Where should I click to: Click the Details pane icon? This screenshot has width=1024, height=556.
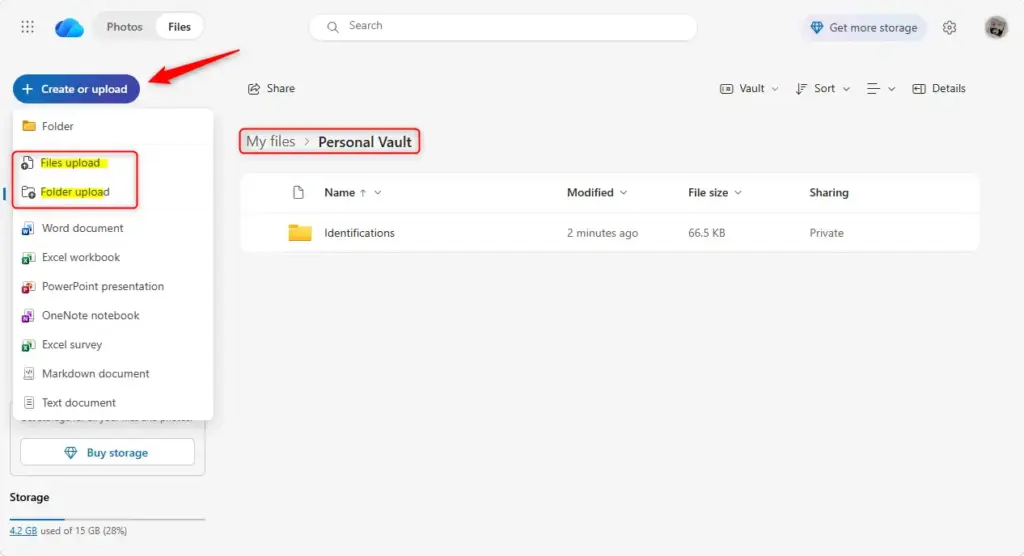[919, 89]
